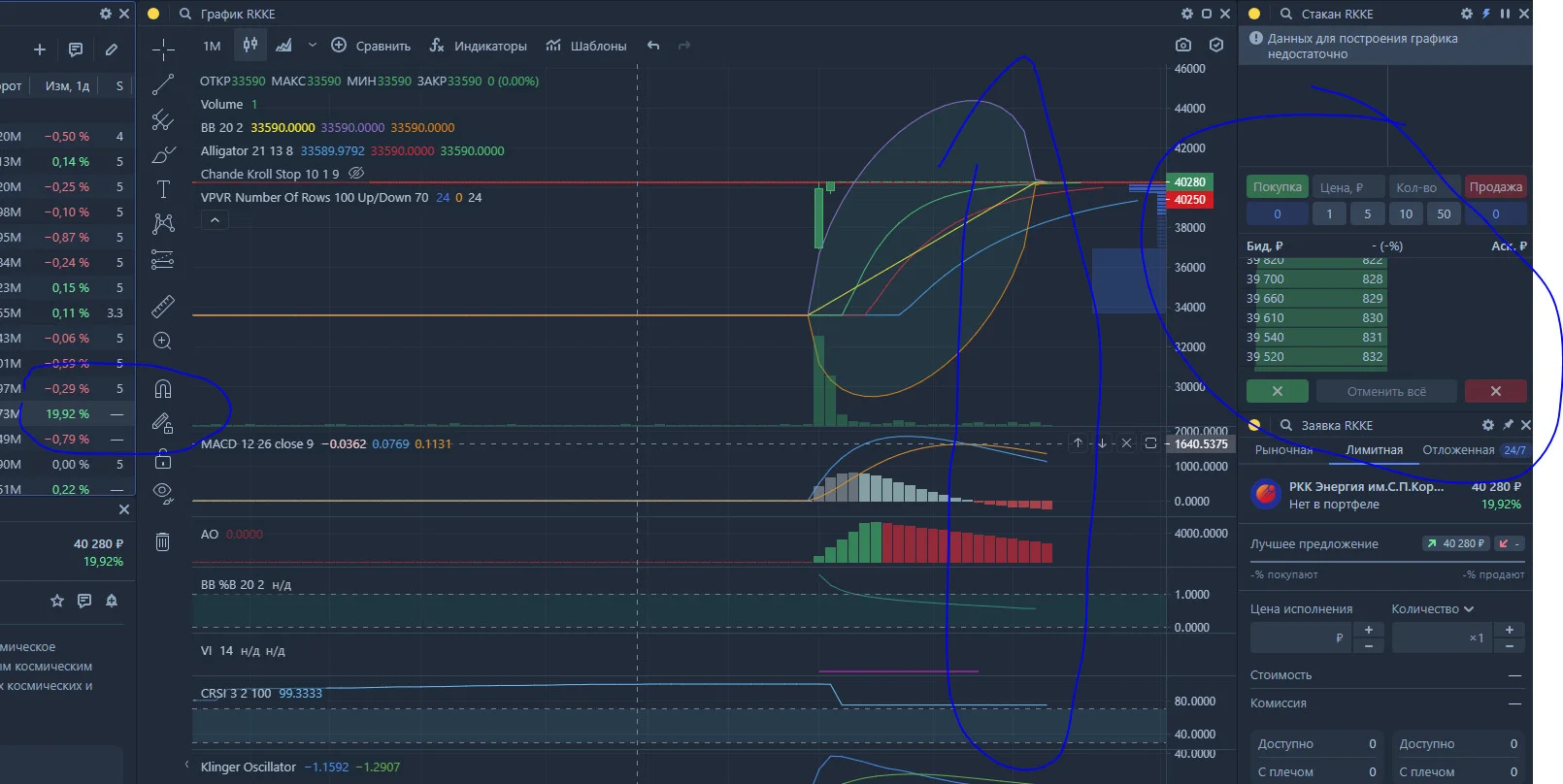
Task: Toggle Chande Kroll Stop indicator visibility
Action: point(356,173)
